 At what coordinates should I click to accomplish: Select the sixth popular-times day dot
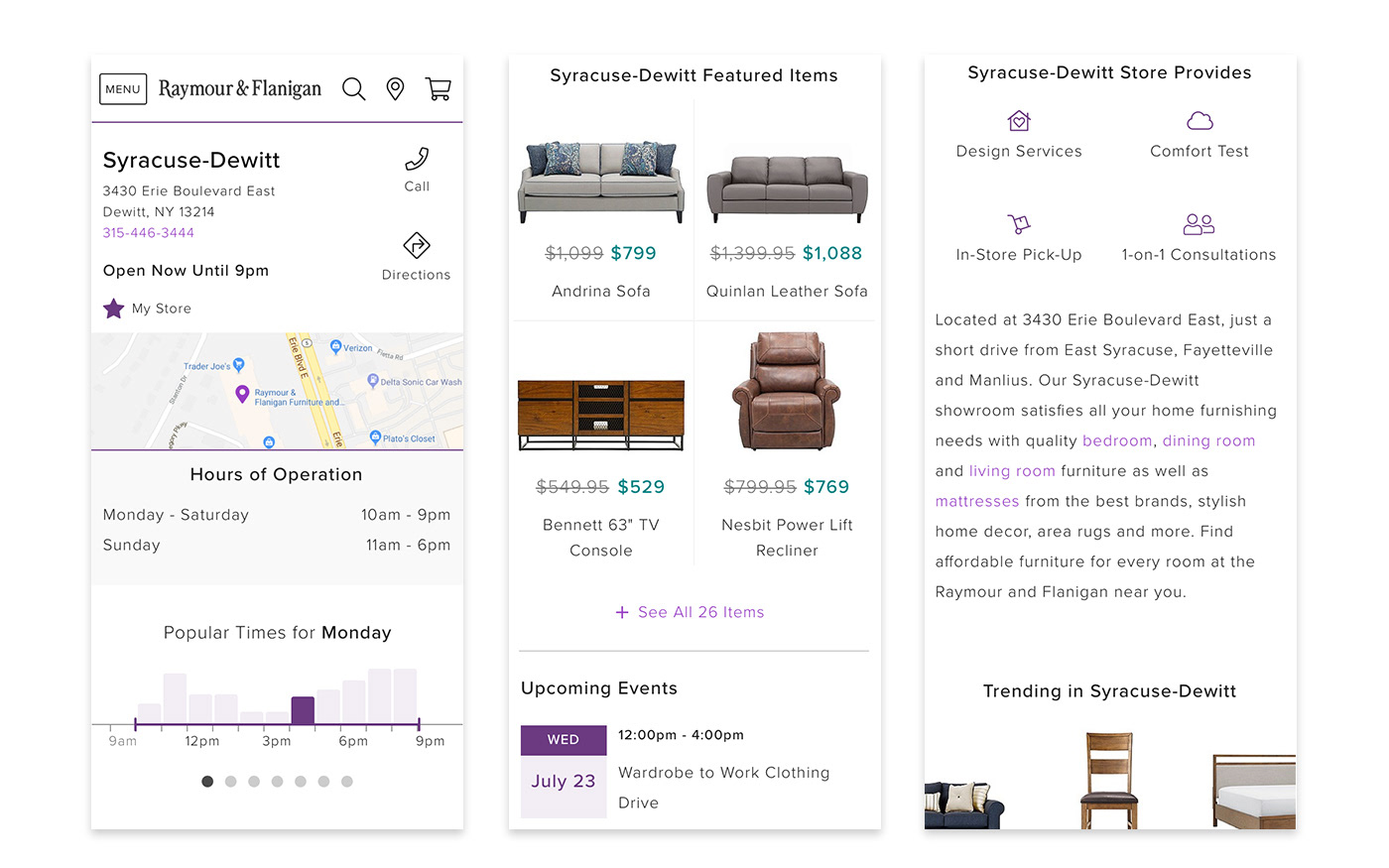point(323,782)
